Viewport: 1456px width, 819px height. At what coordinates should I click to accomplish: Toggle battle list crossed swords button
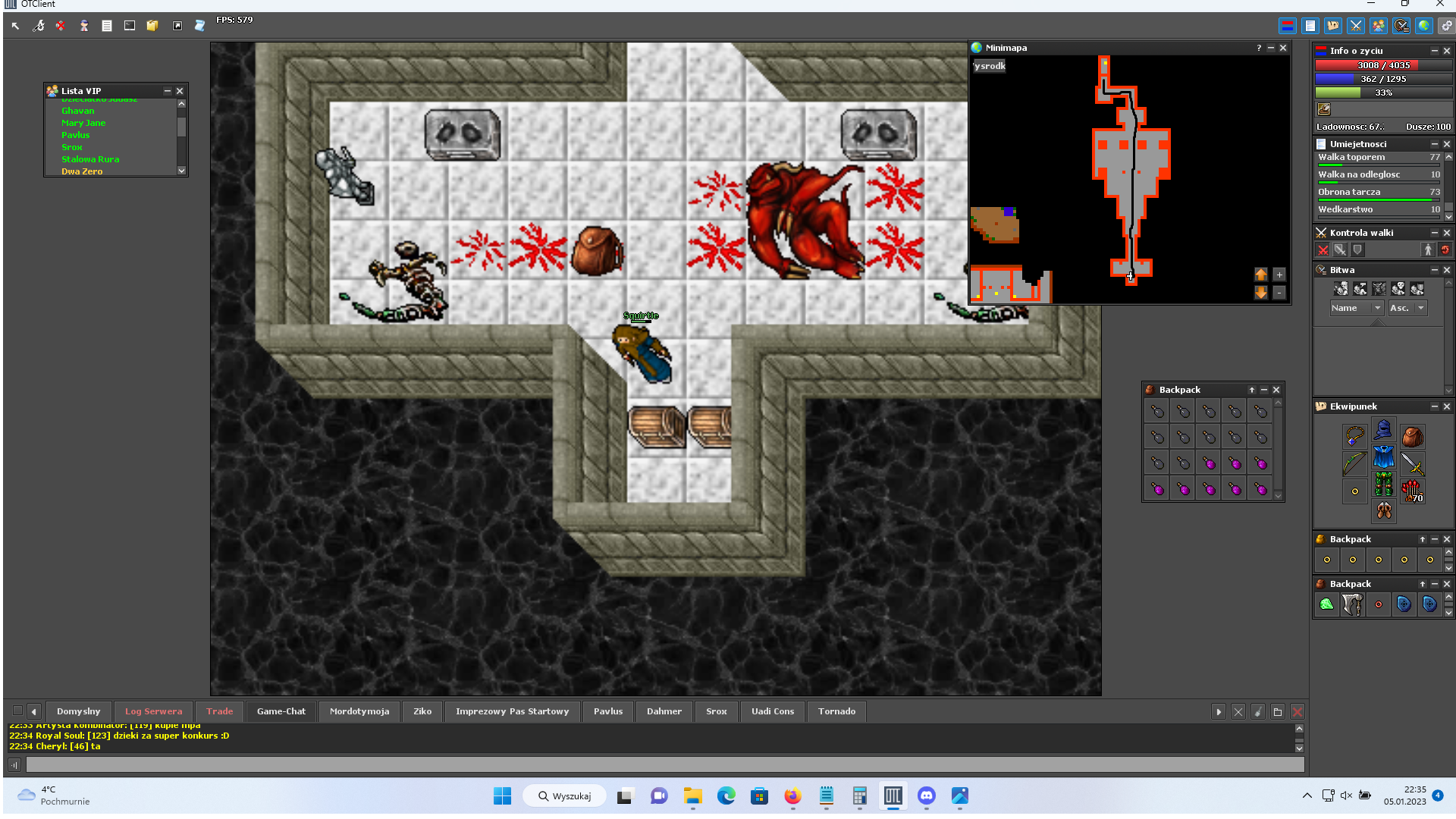1356,26
